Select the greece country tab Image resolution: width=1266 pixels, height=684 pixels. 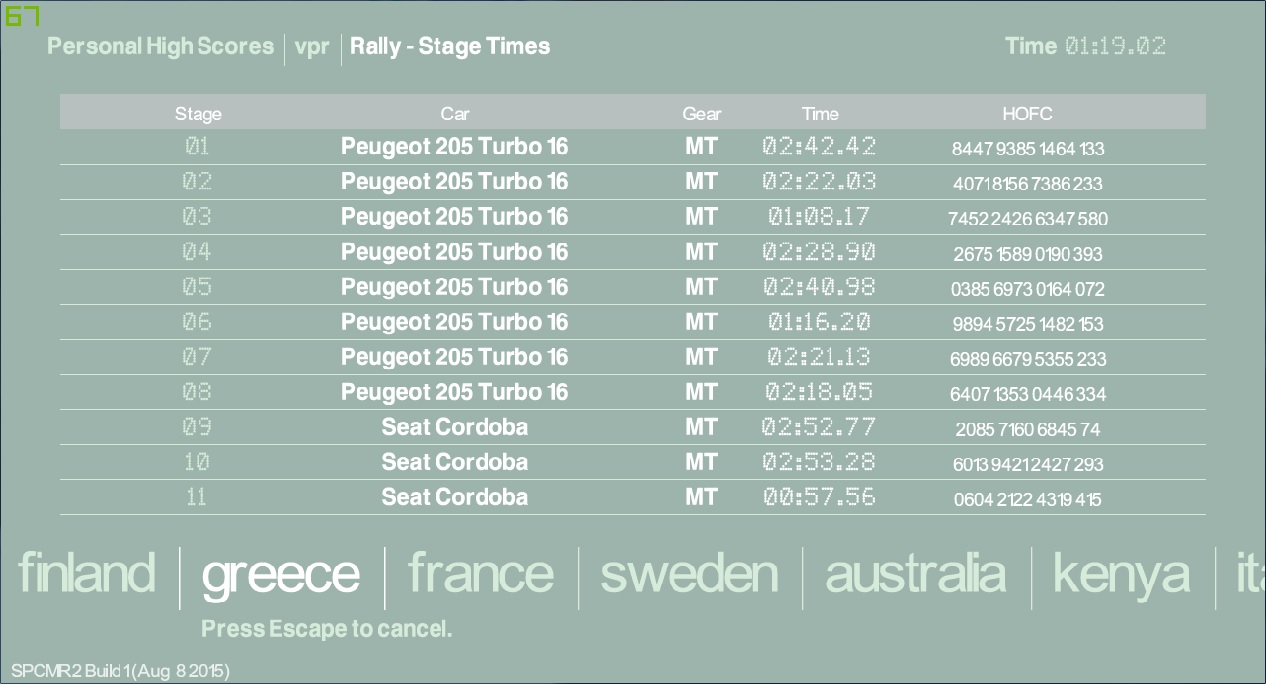(280, 574)
